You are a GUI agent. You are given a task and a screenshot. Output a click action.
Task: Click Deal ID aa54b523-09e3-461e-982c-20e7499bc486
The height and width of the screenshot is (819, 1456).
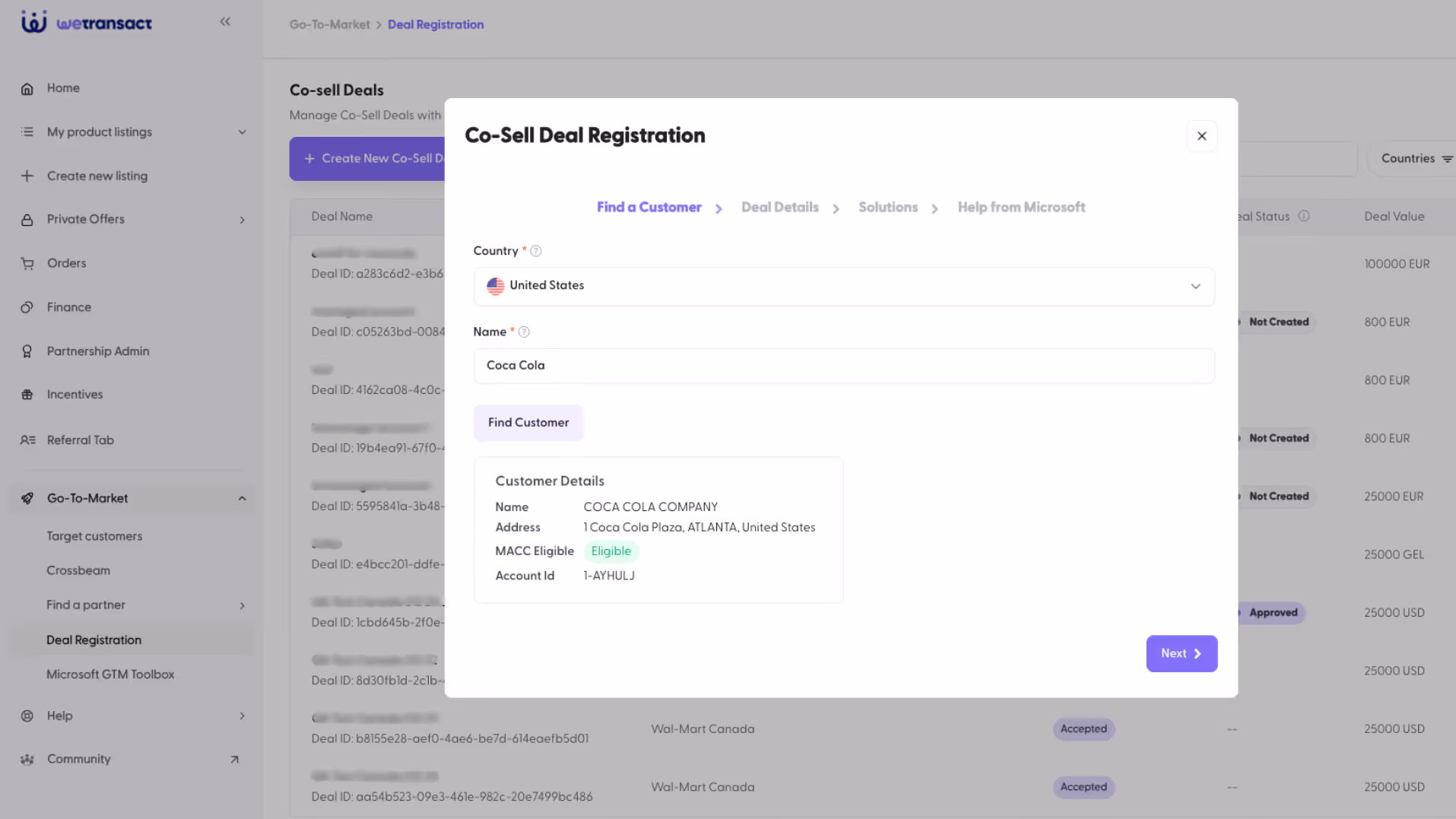click(x=452, y=797)
